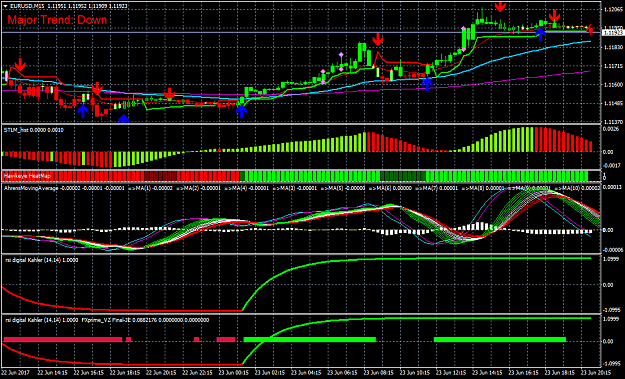The width and height of the screenshot is (625, 379).
Task: Click the -0.00006 scale value of AhrensMovingAverage
Action: tap(613, 250)
